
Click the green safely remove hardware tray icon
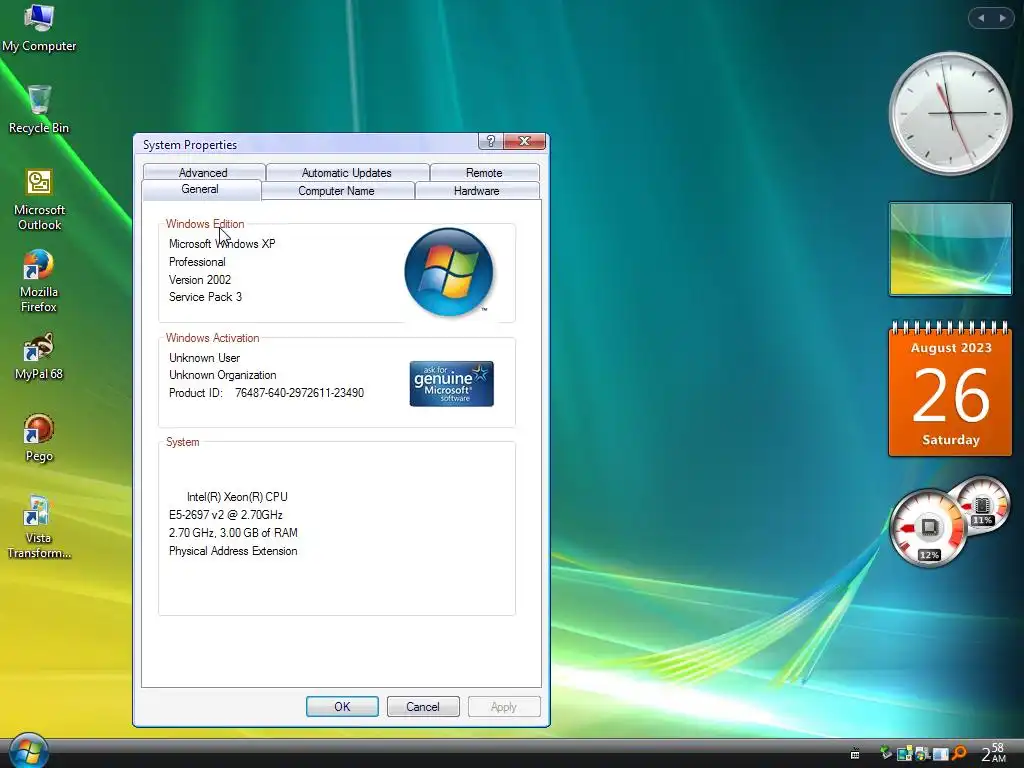[x=886, y=753]
